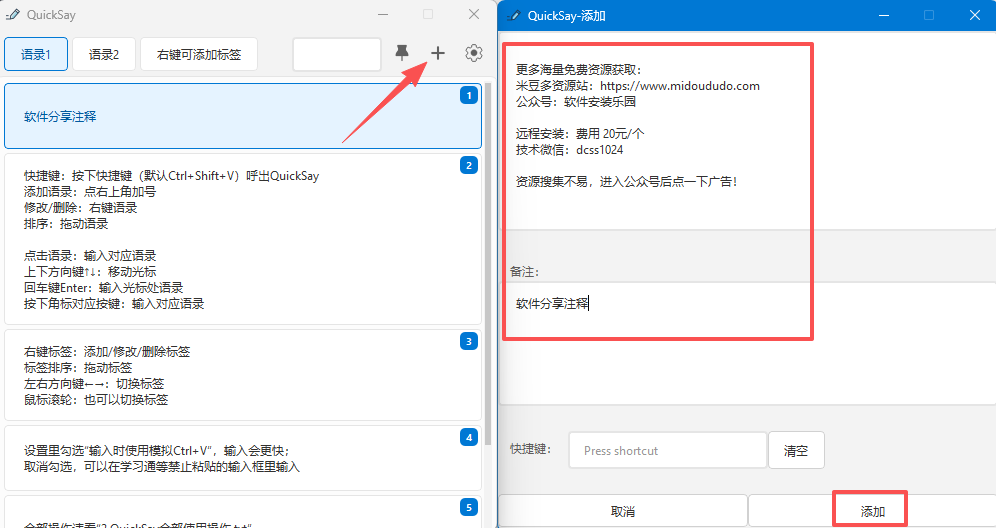Select the 软件分享注释 phrase entry

tap(242, 116)
